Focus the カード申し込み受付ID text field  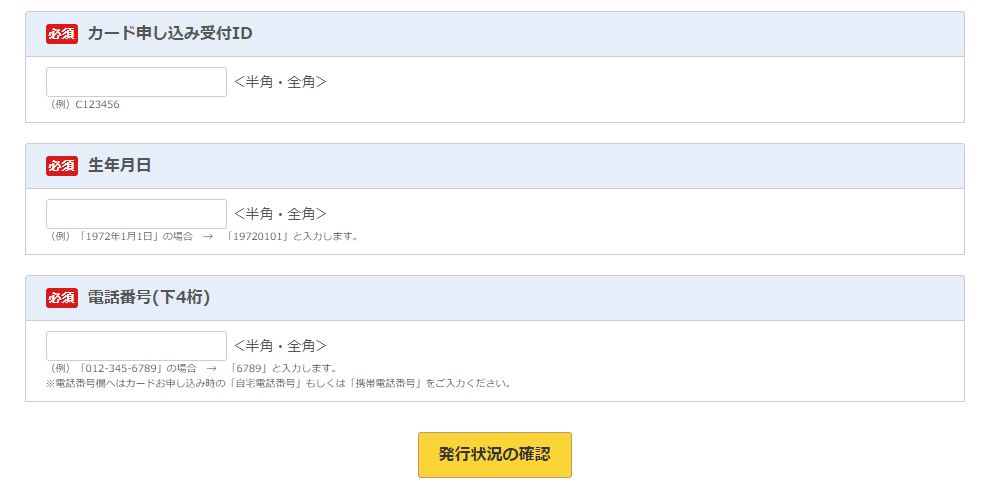[x=137, y=82]
